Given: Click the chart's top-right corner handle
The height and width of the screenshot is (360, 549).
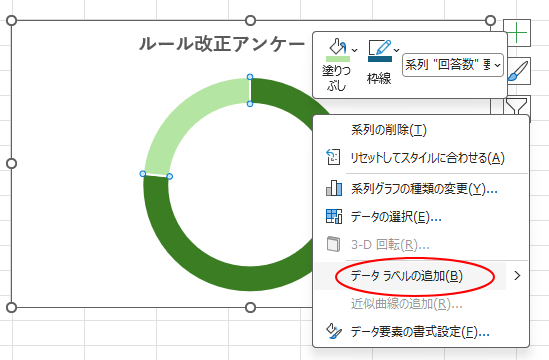Looking at the screenshot, I should [491, 21].
